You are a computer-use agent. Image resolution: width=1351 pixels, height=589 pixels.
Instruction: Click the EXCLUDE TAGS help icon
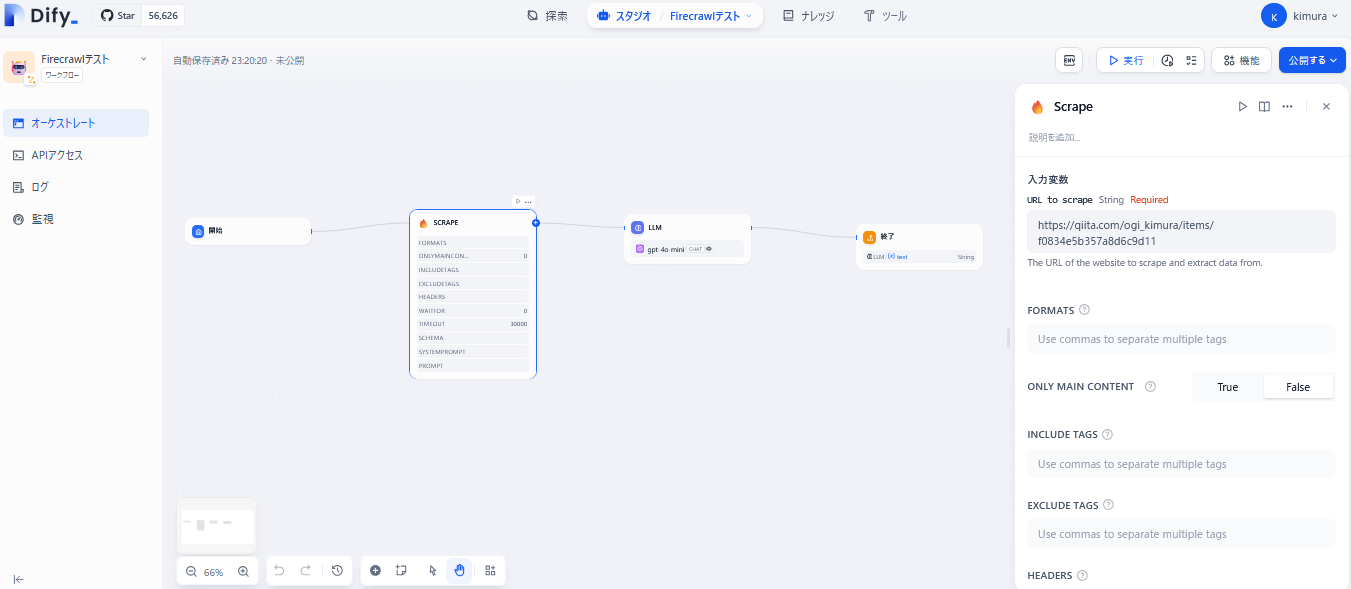tap(1108, 505)
